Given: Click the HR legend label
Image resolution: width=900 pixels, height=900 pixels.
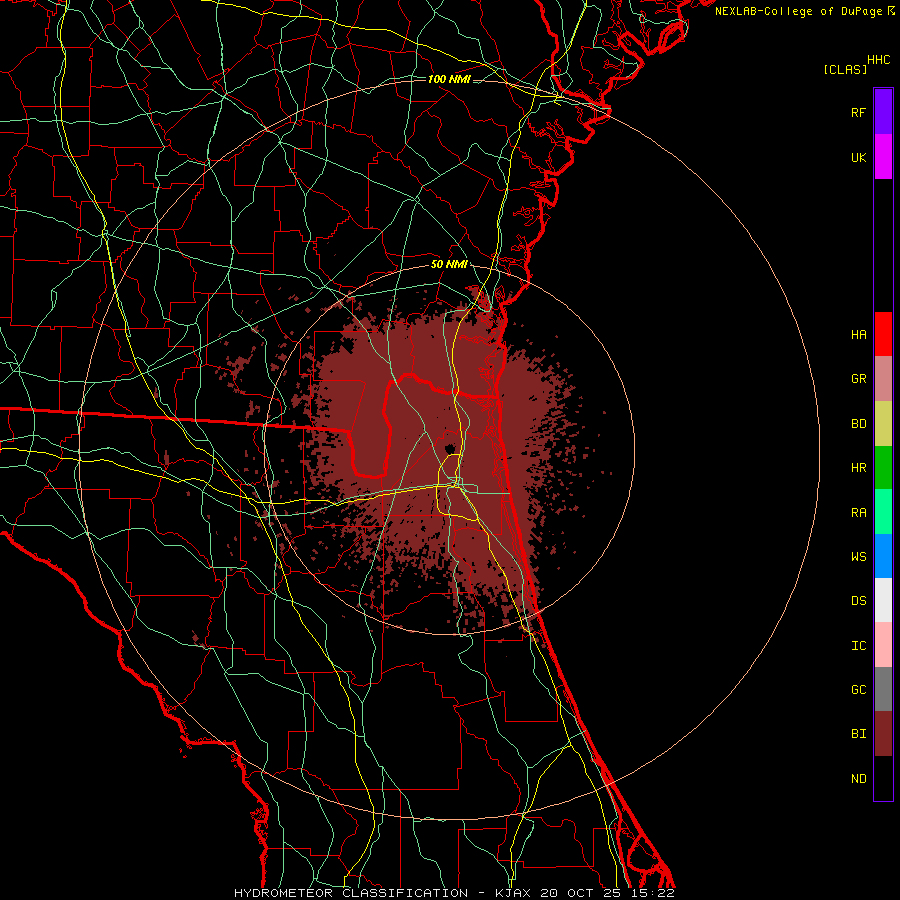Looking at the screenshot, I should [x=858, y=468].
